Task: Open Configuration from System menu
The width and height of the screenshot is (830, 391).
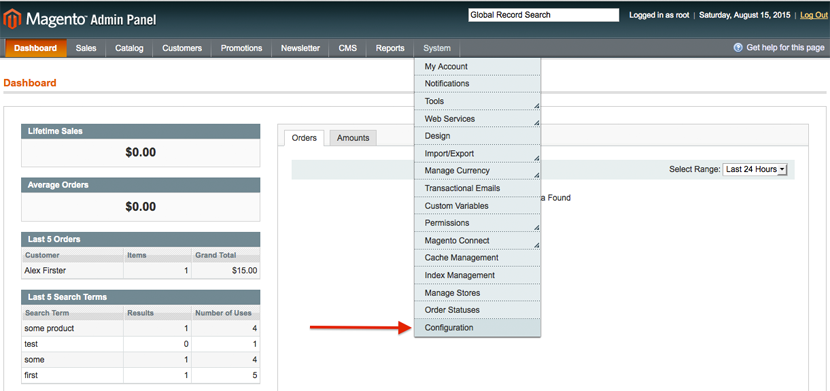Action: [477, 328]
